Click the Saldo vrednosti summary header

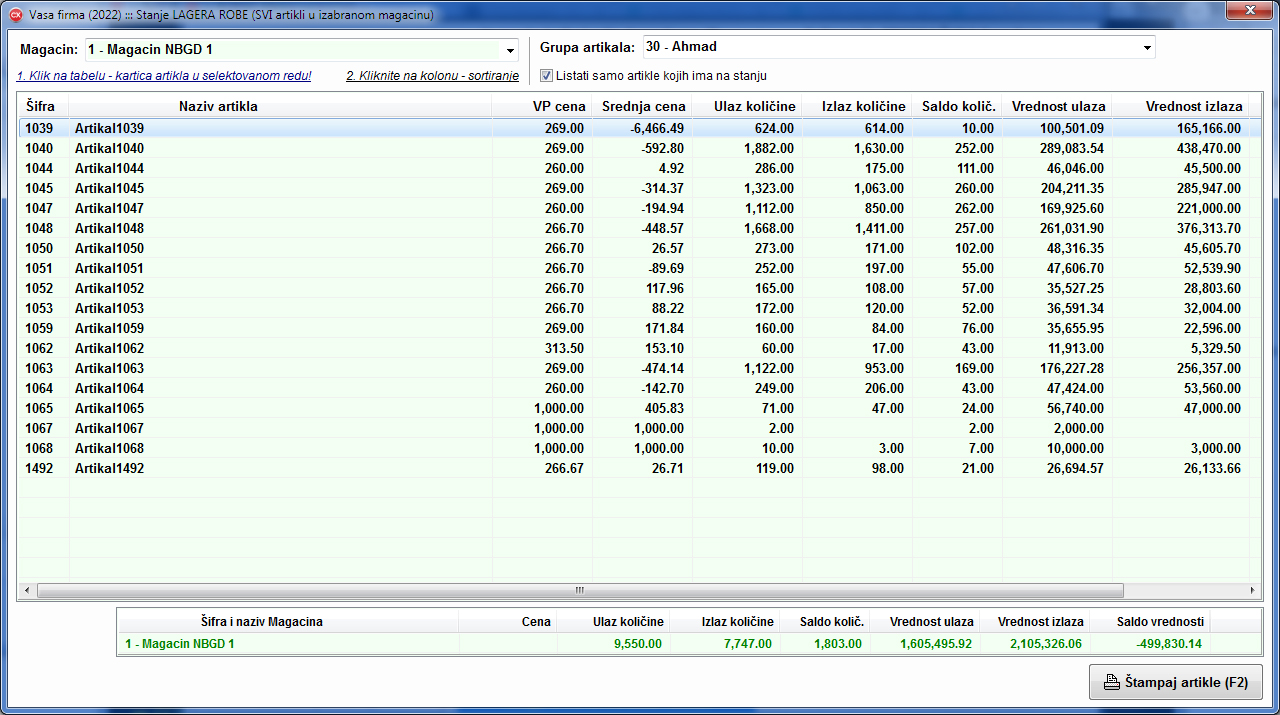tap(1161, 622)
